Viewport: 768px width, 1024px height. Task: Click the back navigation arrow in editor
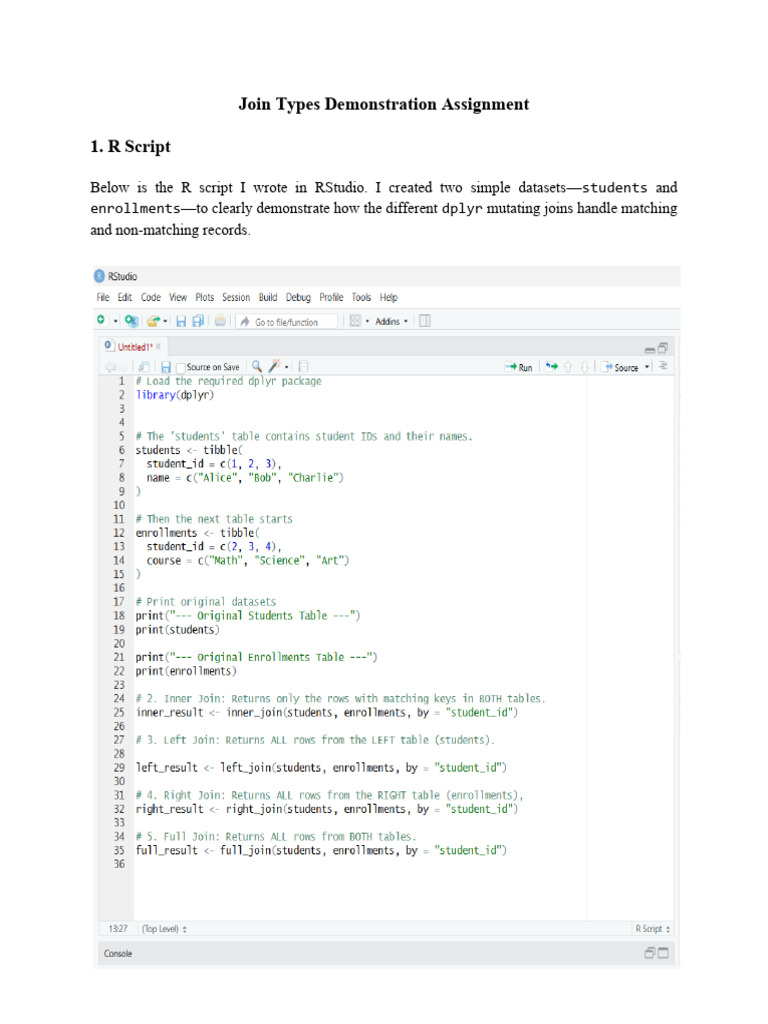110,367
